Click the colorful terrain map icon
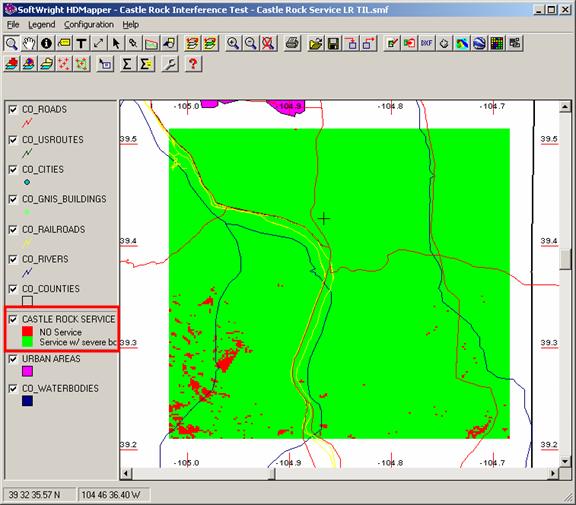This screenshot has width=576, height=505. tap(462, 43)
